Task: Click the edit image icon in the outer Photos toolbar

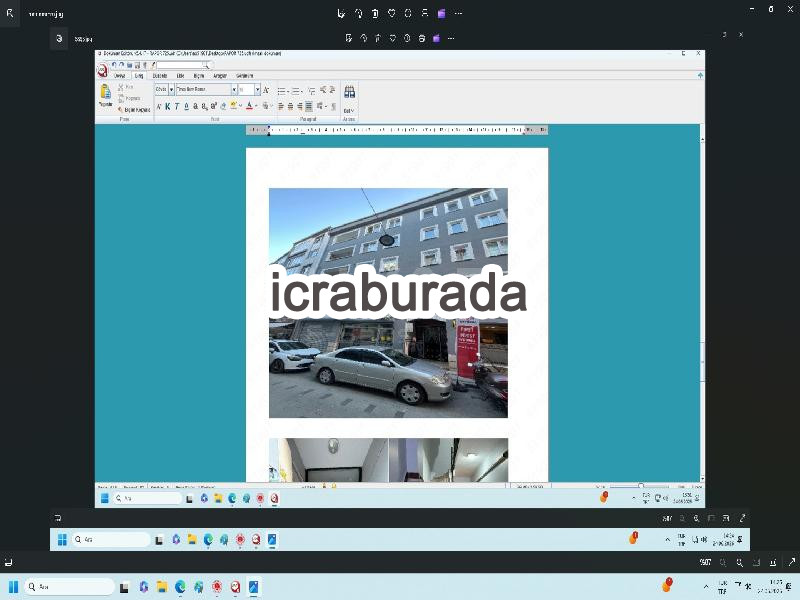Action: [x=341, y=14]
